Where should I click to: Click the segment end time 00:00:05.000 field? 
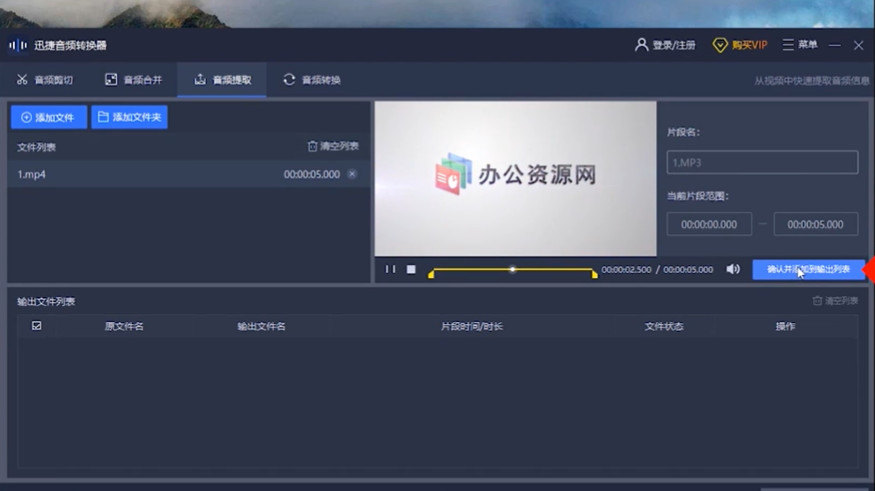815,224
